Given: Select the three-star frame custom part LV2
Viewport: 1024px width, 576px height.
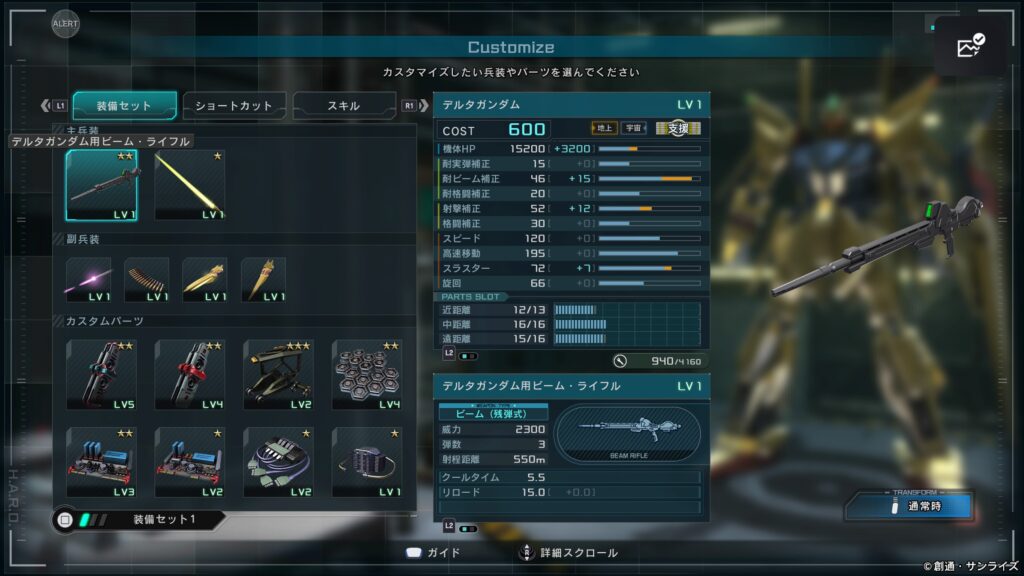Looking at the screenshot, I should 278,375.
